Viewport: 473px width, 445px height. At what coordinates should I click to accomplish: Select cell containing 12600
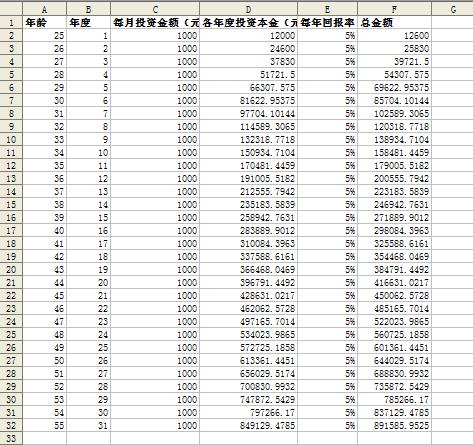point(394,35)
